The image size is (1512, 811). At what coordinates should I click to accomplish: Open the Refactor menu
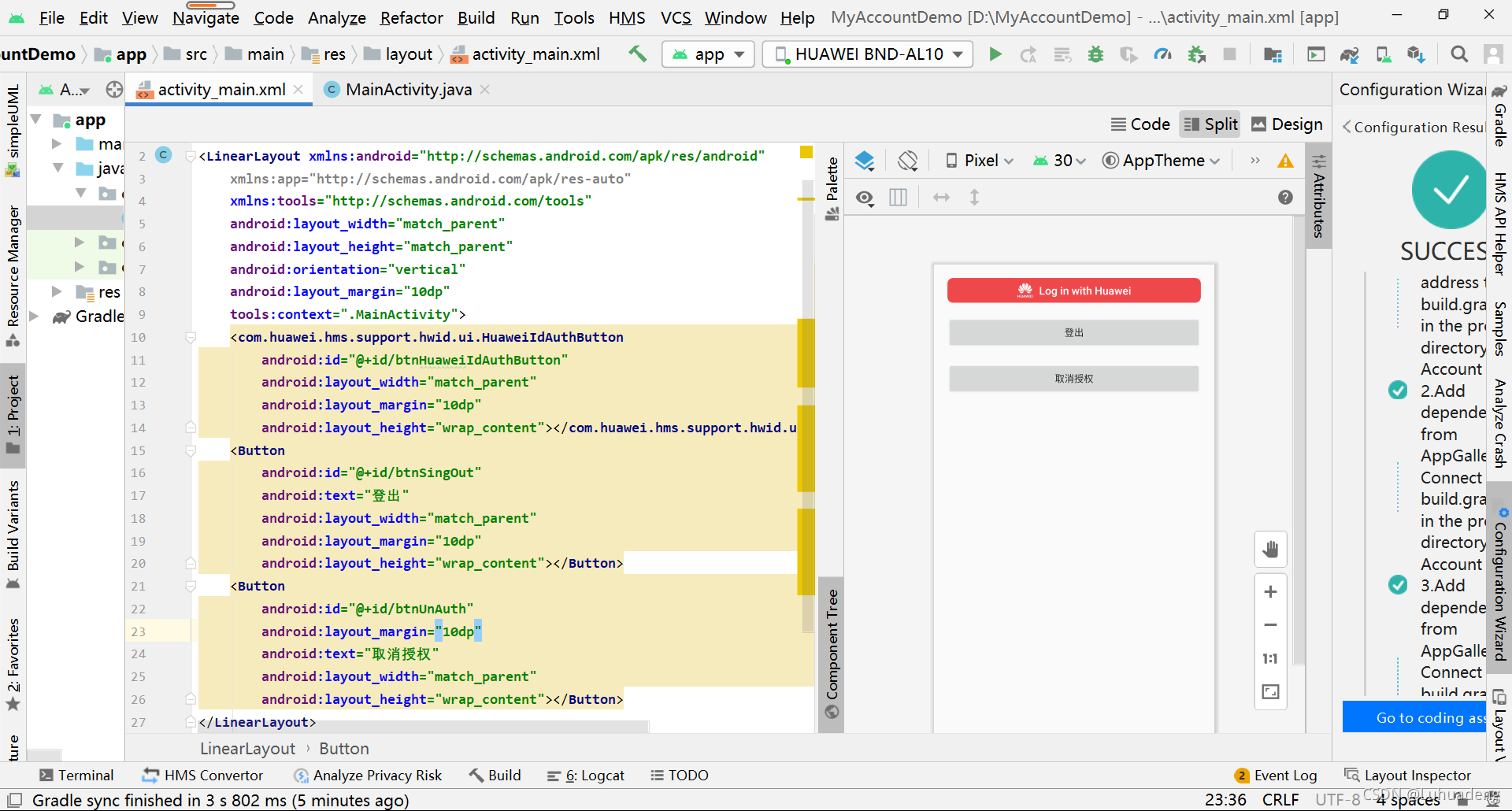pyautogui.click(x=412, y=17)
